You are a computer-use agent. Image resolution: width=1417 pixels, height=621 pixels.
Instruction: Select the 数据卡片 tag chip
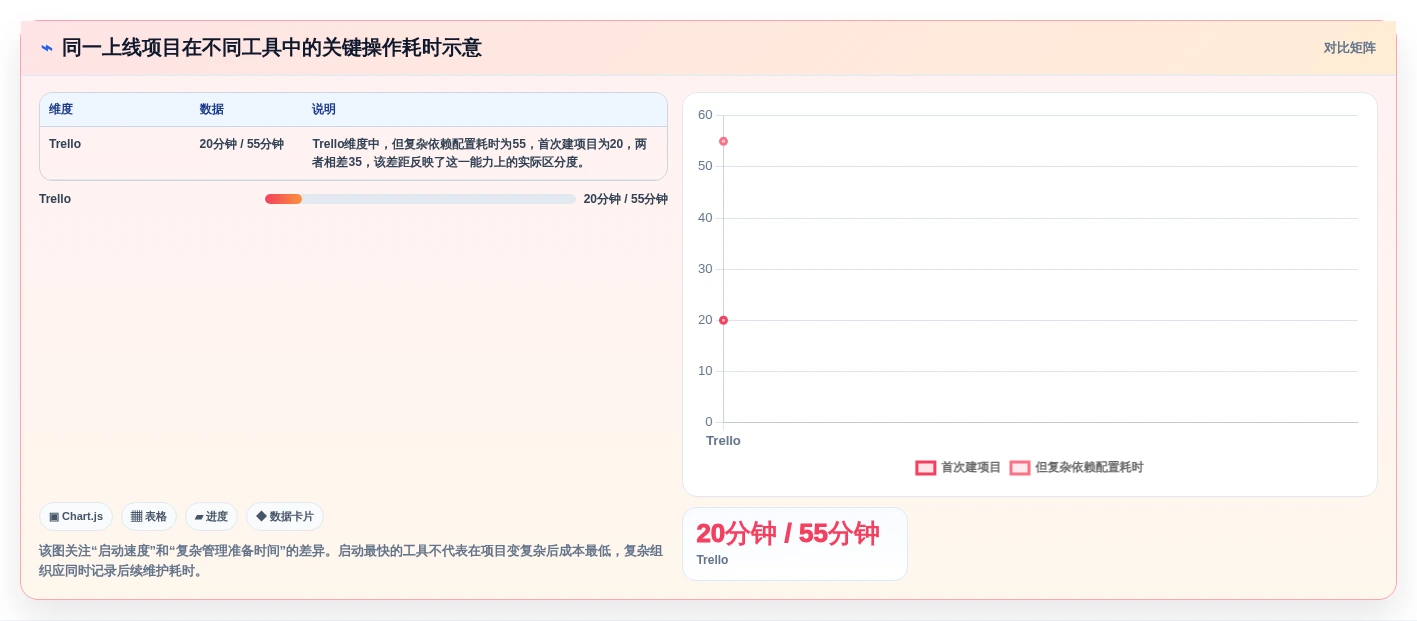pyautogui.click(x=285, y=517)
